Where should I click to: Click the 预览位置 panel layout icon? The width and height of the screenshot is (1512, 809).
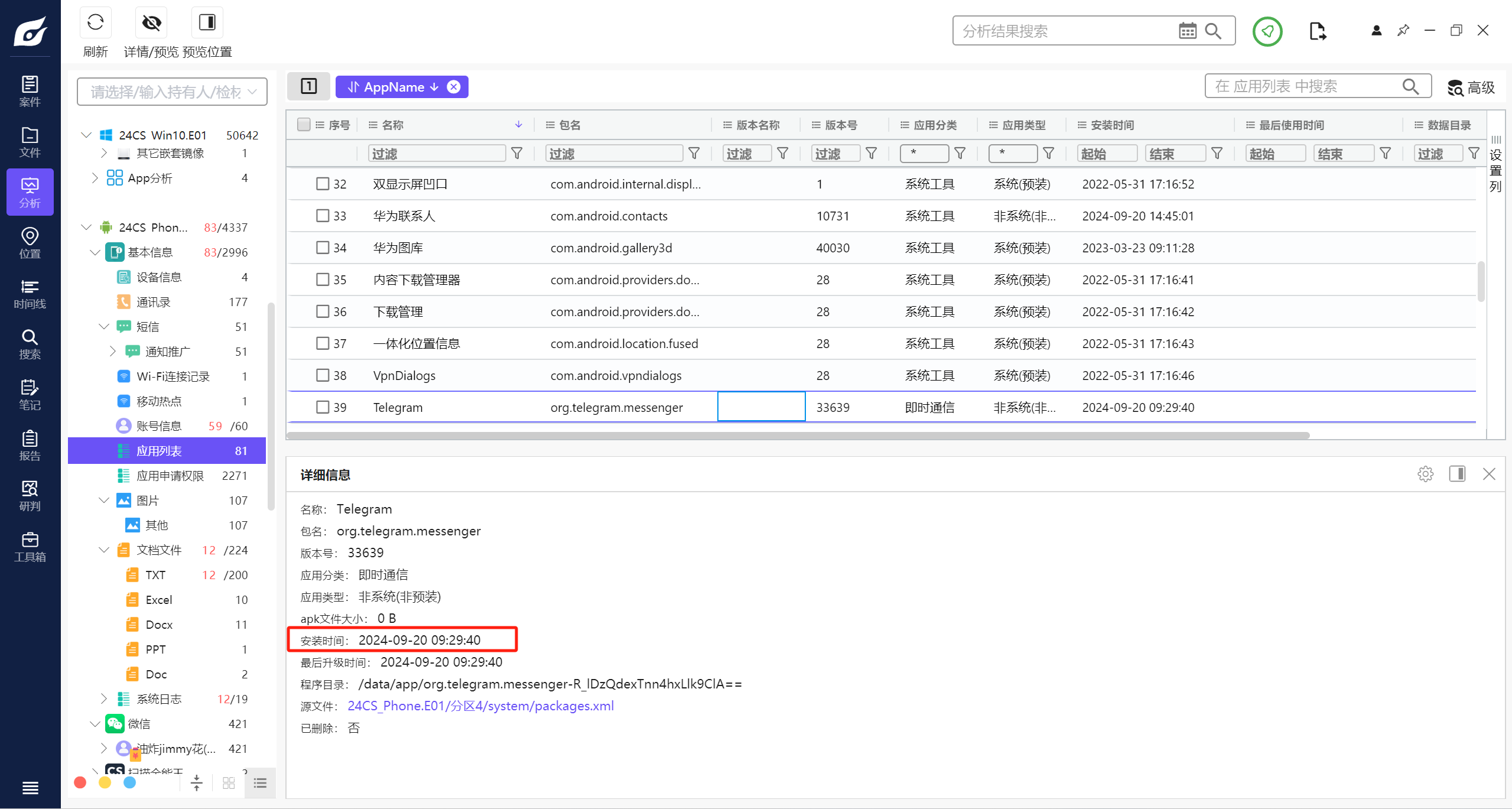(207, 23)
